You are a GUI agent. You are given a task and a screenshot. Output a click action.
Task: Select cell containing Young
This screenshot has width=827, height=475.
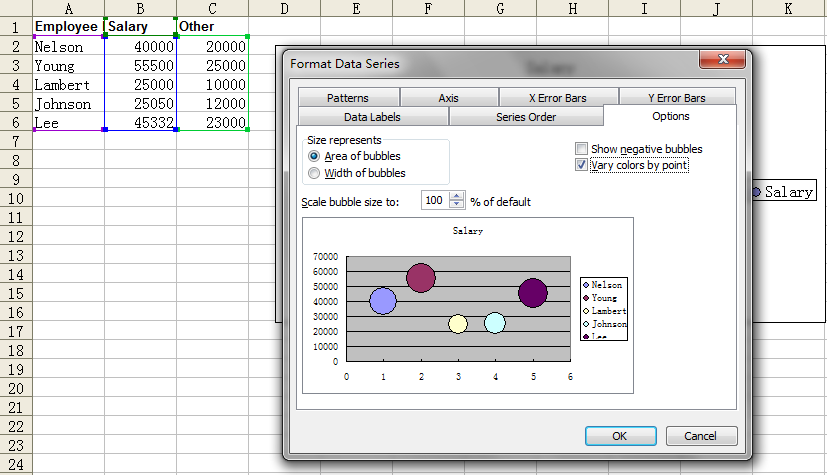pyautogui.click(x=69, y=65)
